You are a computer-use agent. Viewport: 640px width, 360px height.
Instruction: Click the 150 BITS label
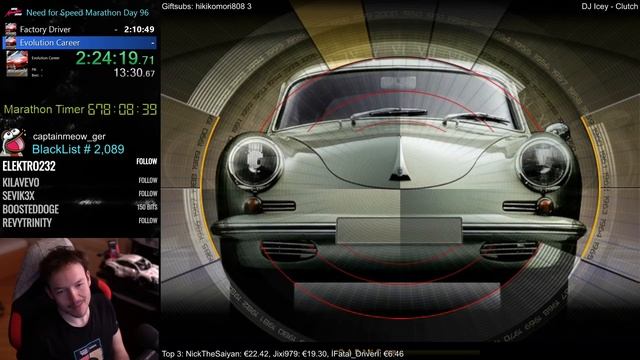click(147, 207)
